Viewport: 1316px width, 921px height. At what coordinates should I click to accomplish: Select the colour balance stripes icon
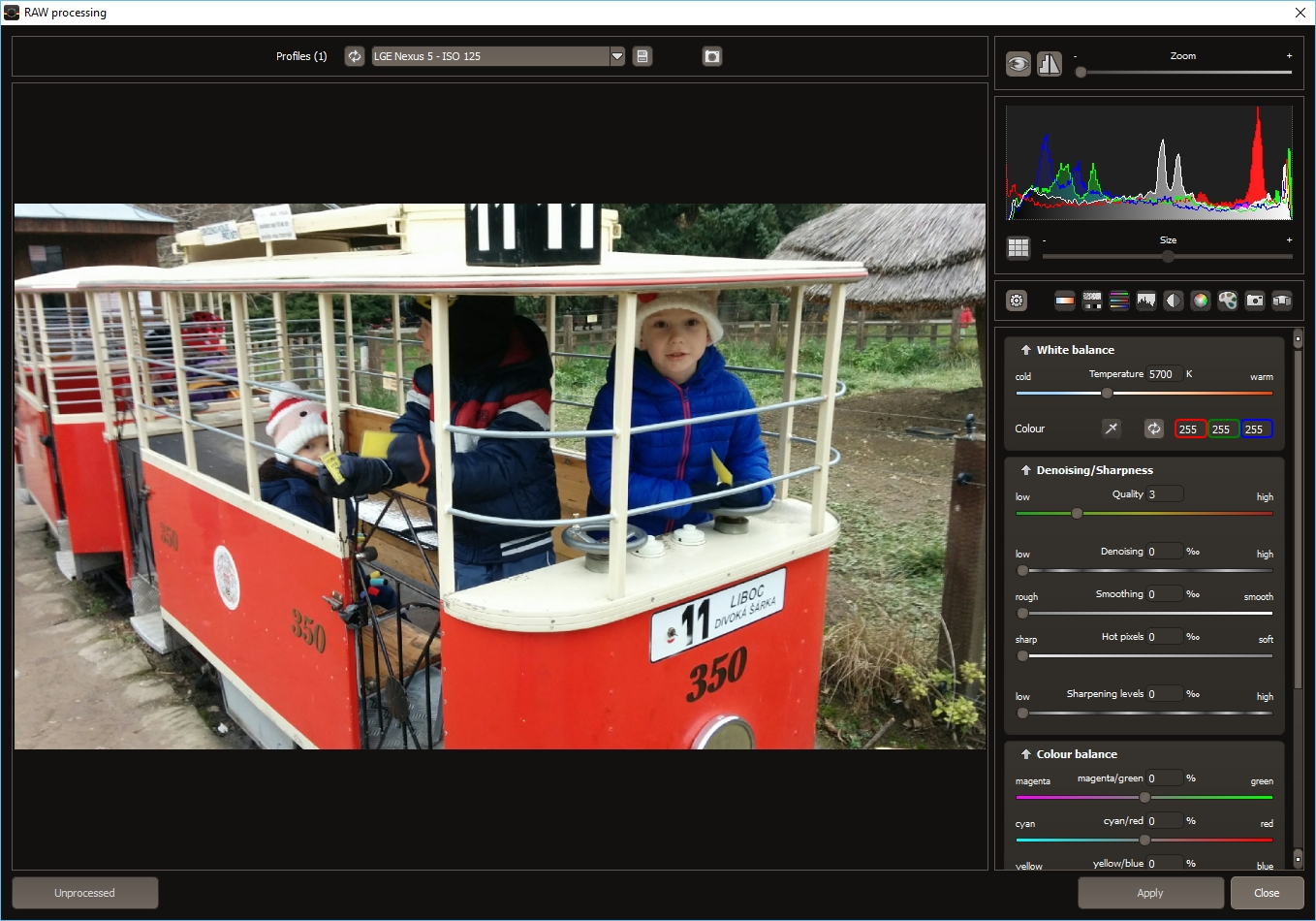tap(1119, 301)
